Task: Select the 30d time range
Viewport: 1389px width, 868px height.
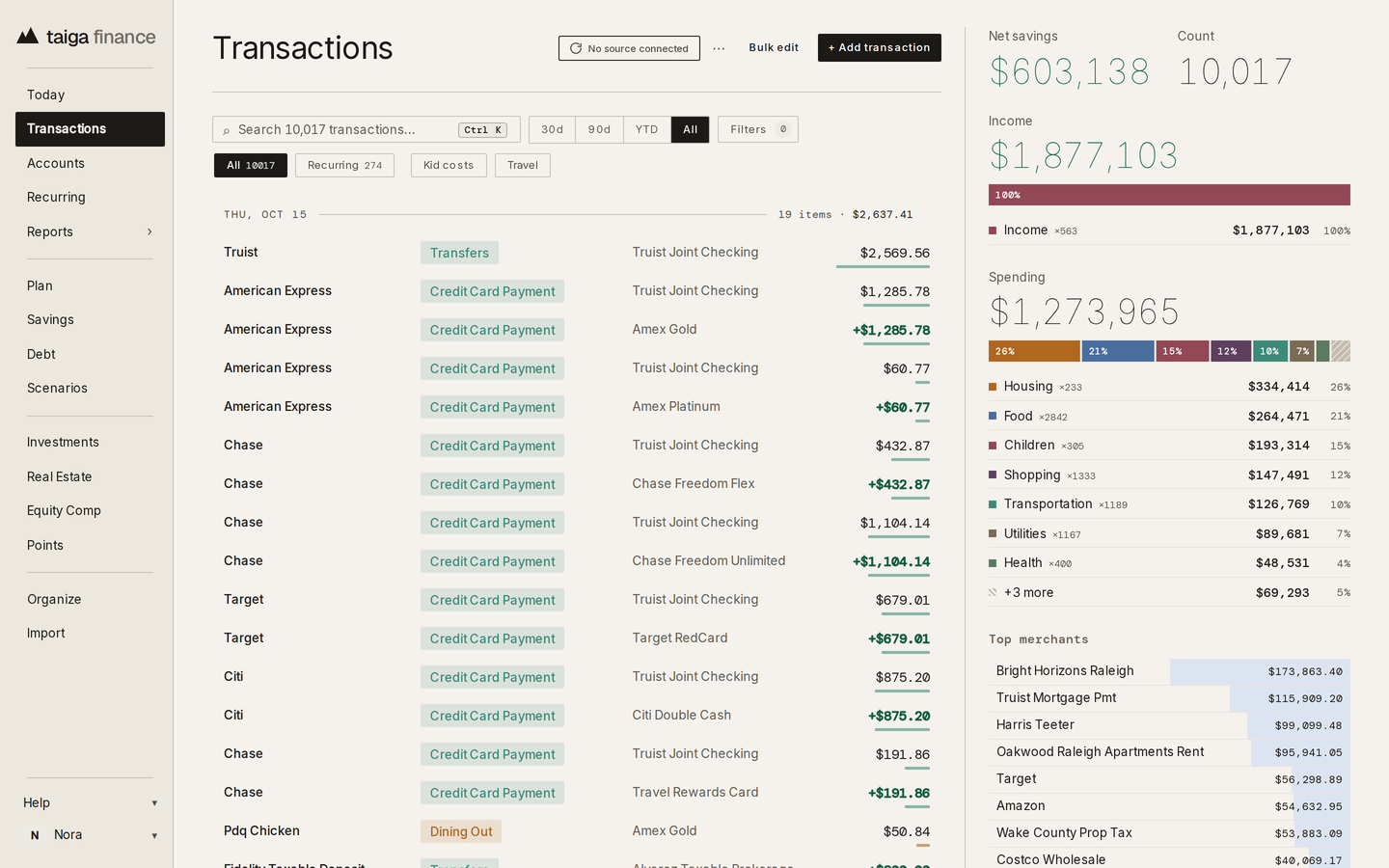Action: pyautogui.click(x=552, y=129)
